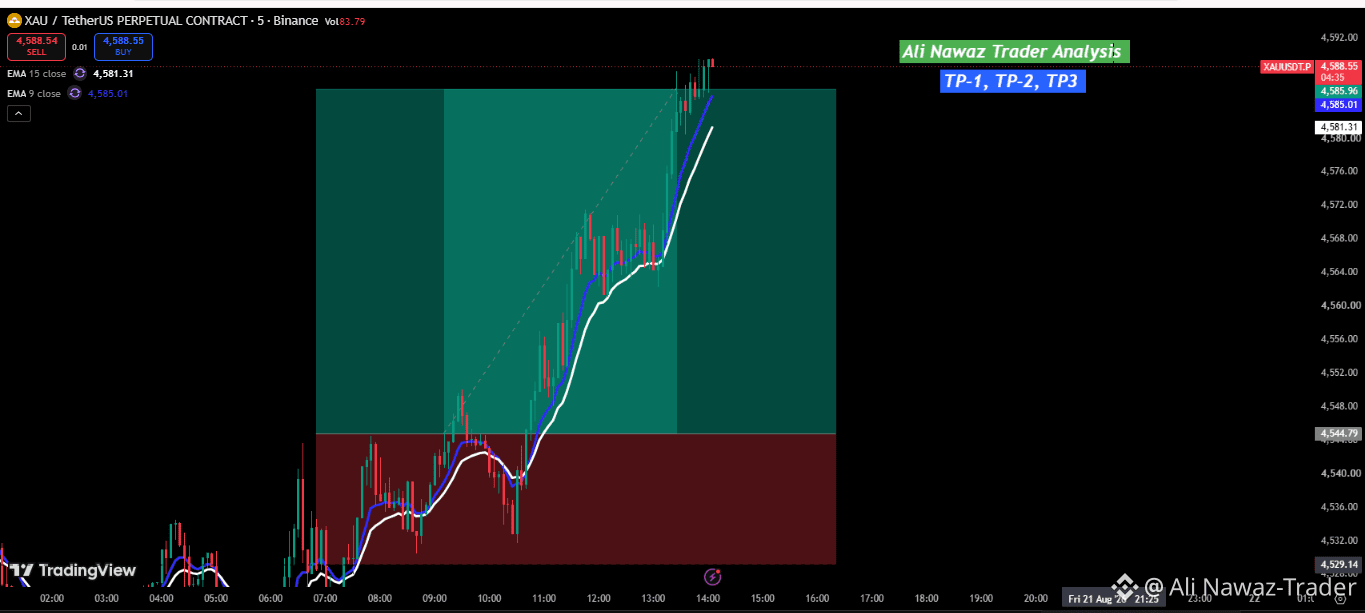Click the 4,544.79 entry price label on axis
The image size is (1365, 613).
(x=1338, y=434)
